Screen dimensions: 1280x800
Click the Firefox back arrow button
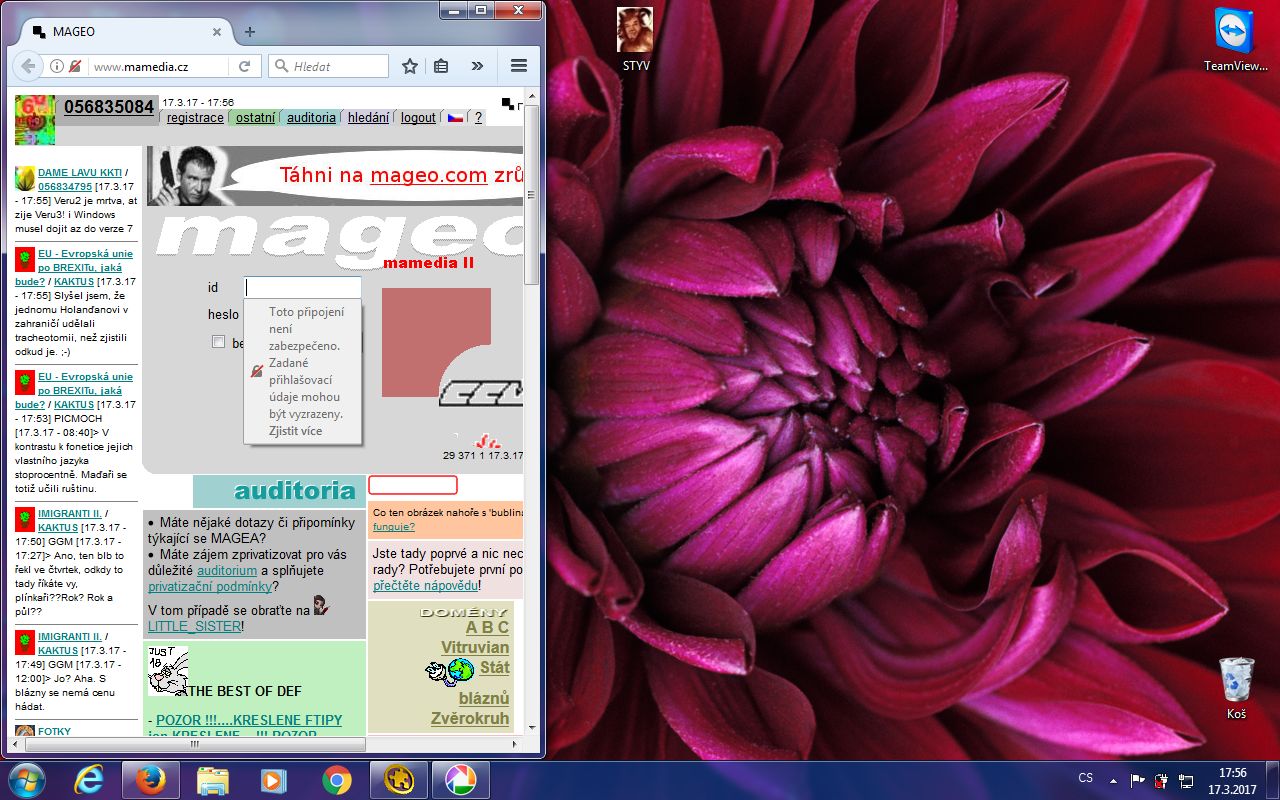coord(29,66)
